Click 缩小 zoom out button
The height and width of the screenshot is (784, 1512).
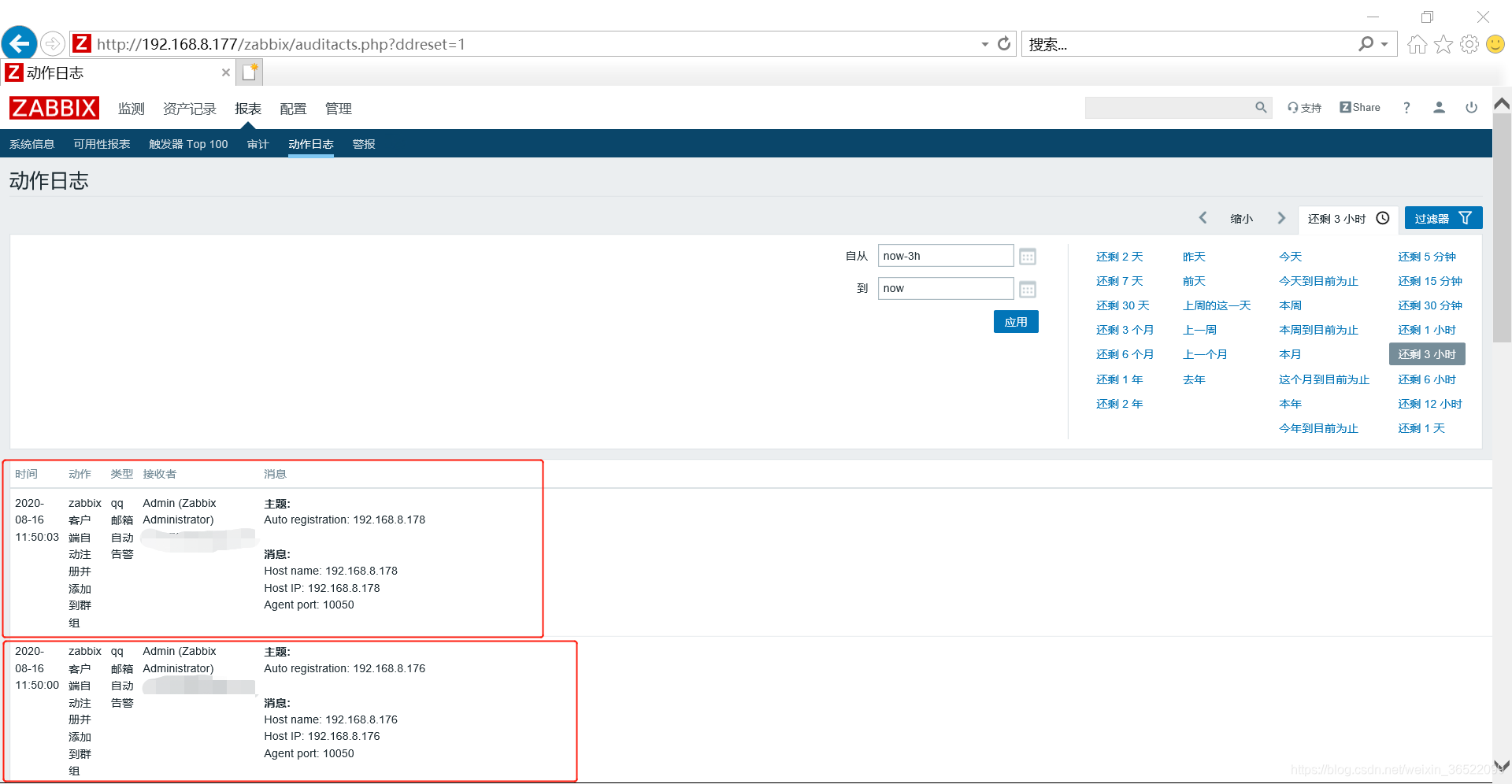[x=1242, y=219]
